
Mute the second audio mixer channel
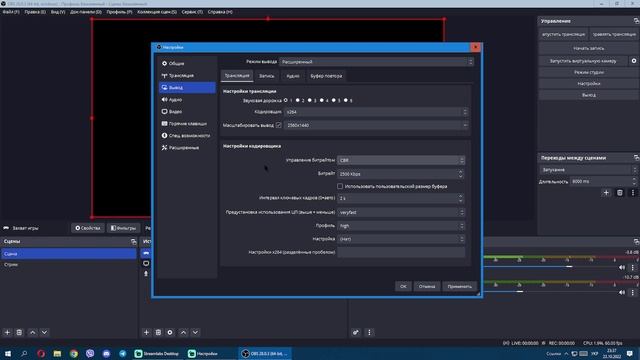point(622,292)
